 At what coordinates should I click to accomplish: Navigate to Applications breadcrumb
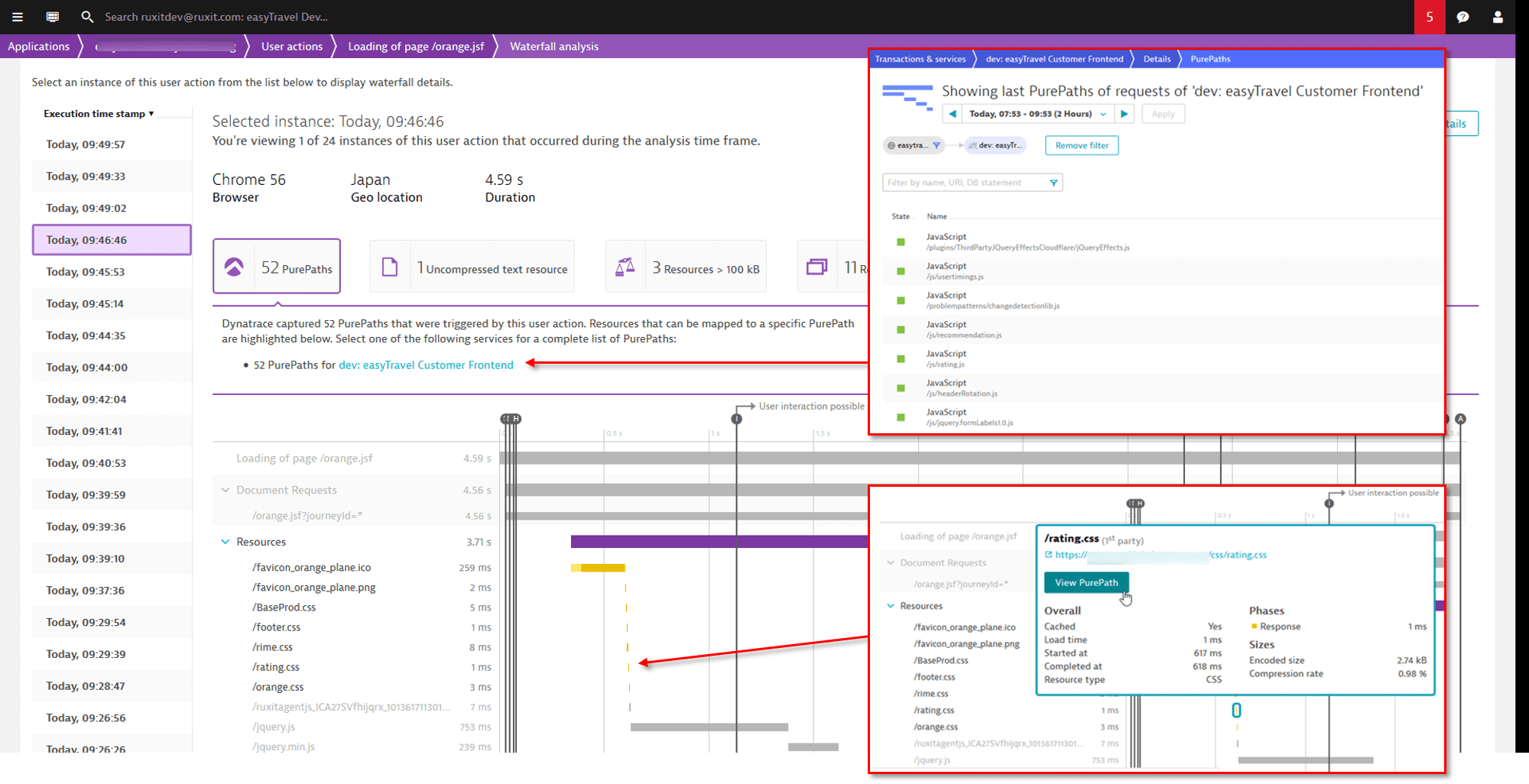tap(38, 47)
